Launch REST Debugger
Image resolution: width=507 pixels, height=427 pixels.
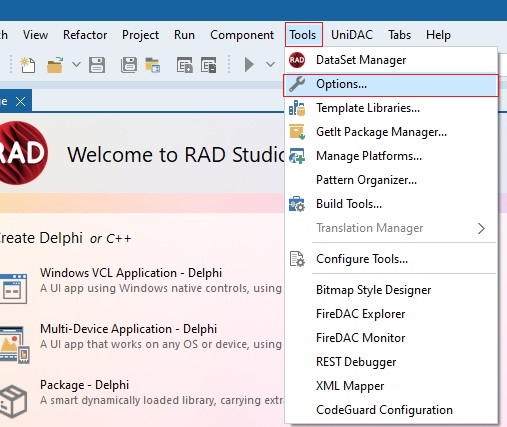[391, 362]
